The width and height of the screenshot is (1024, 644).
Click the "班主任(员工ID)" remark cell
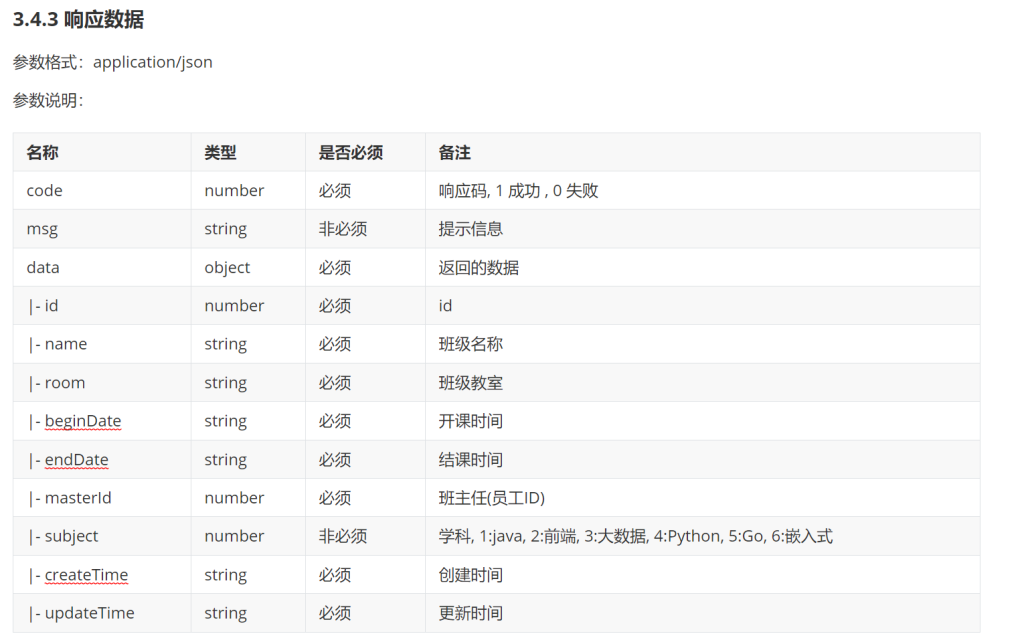pyautogui.click(x=491, y=498)
